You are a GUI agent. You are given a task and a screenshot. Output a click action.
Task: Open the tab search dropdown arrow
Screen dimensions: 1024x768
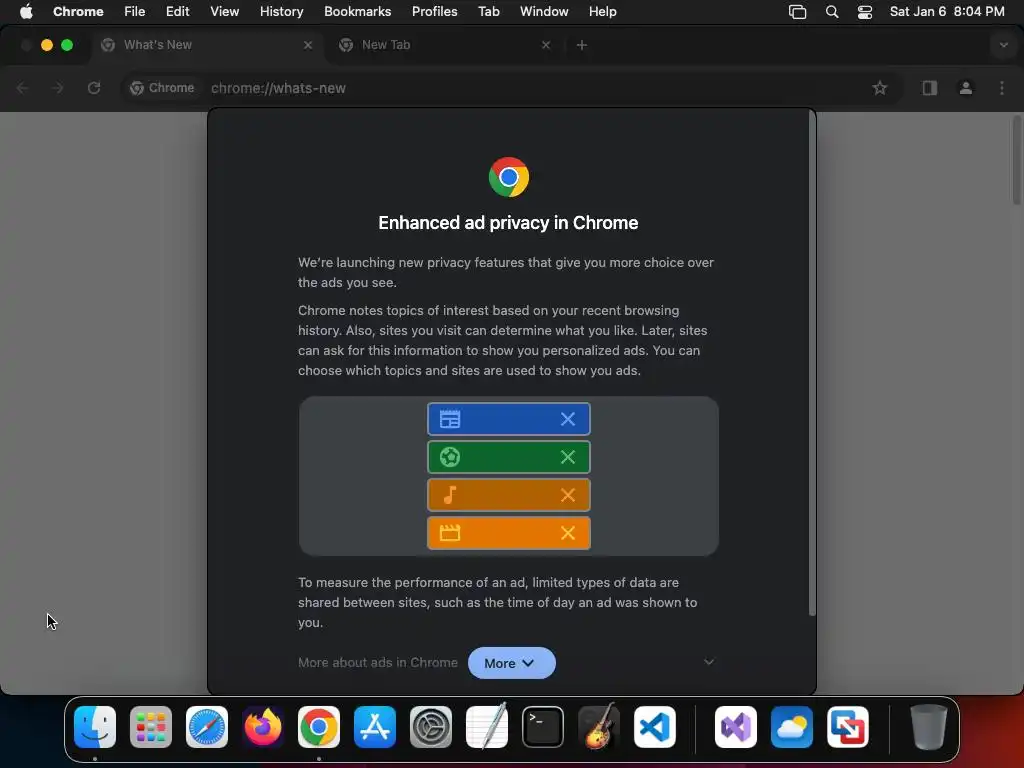pyautogui.click(x=1003, y=45)
